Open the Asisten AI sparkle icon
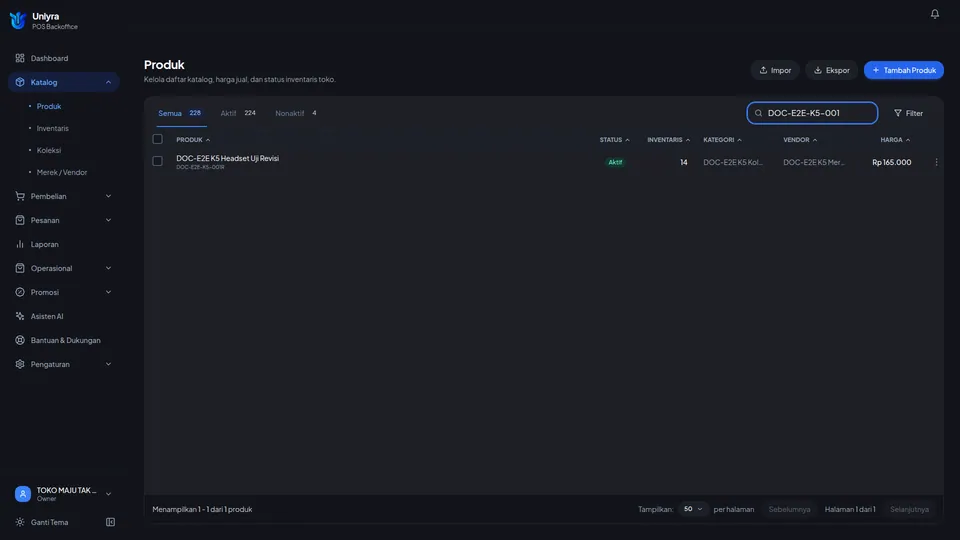Screen dimensions: 960x540 click(x=20, y=316)
